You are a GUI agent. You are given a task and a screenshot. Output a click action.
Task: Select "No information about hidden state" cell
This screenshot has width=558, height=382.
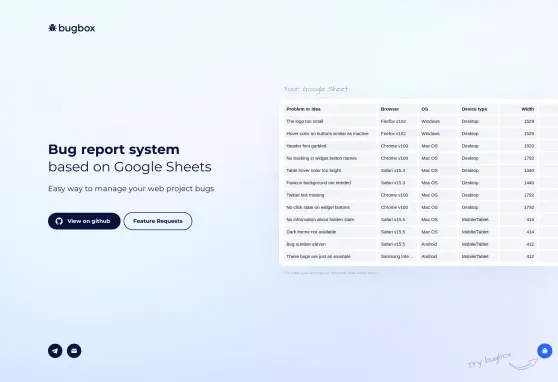point(330,220)
